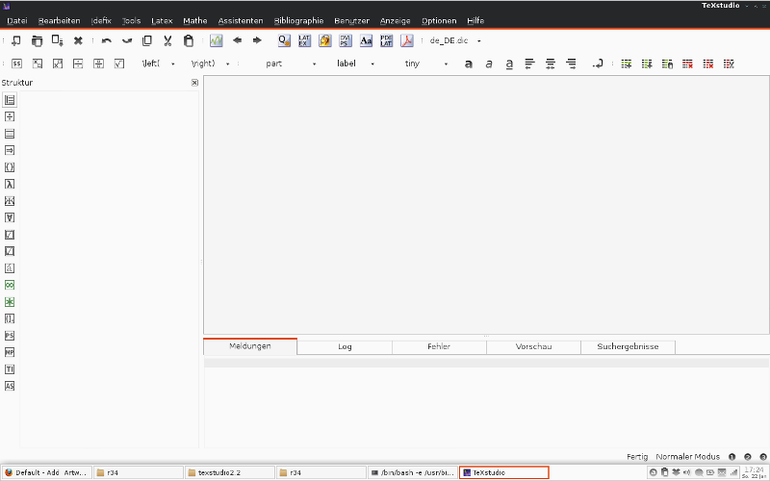
Task: Open the Datei menu
Action: [17, 21]
